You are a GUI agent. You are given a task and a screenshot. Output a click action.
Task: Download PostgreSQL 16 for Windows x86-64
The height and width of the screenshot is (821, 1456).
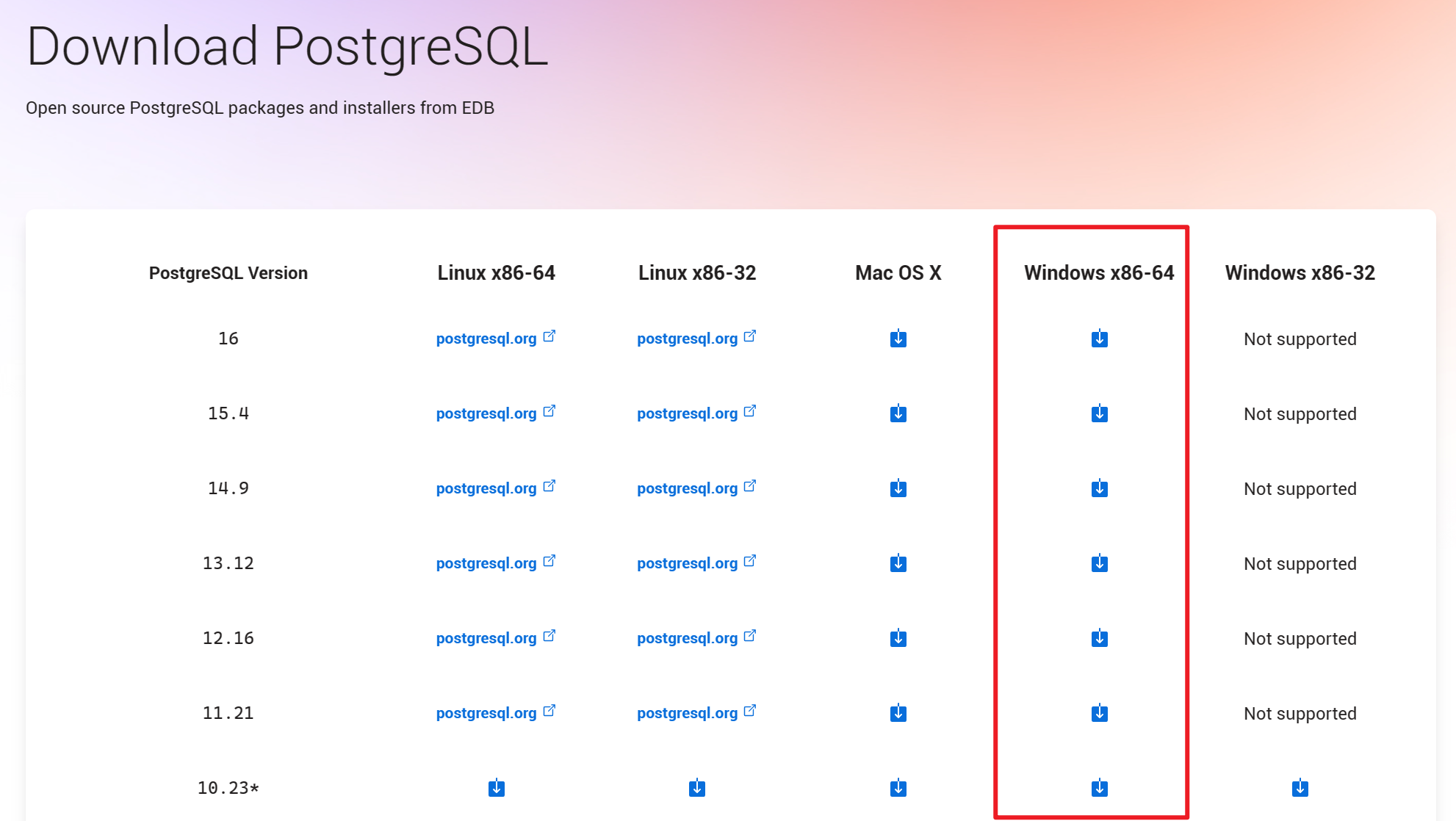click(1099, 339)
